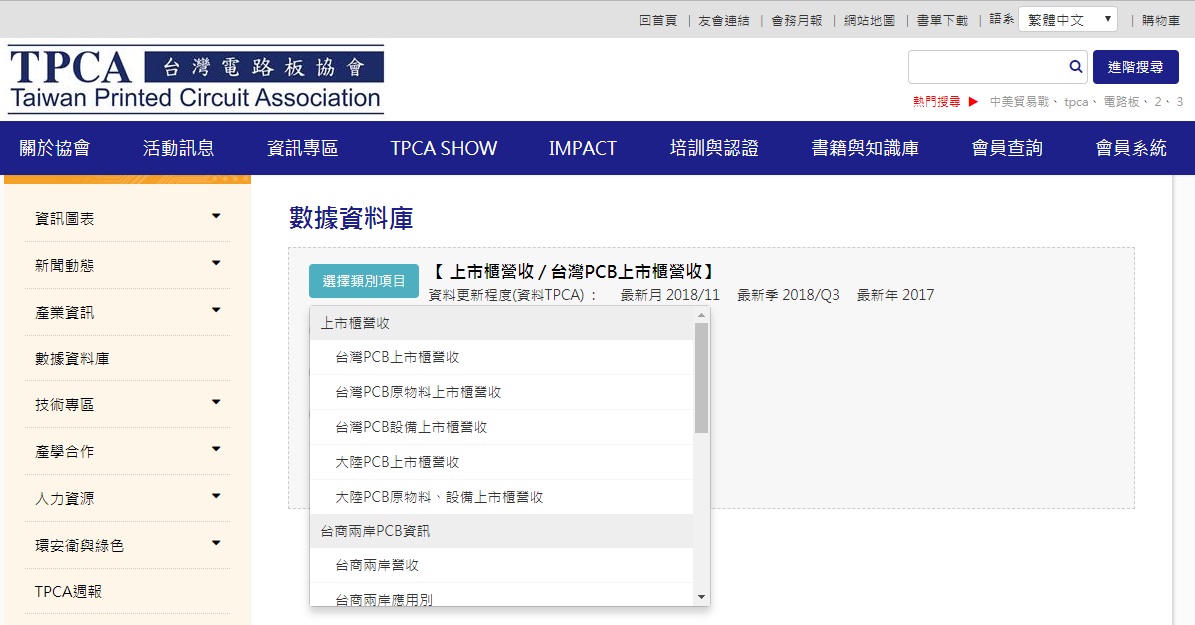
Task: Open 網站地圖 link
Action: click(869, 21)
